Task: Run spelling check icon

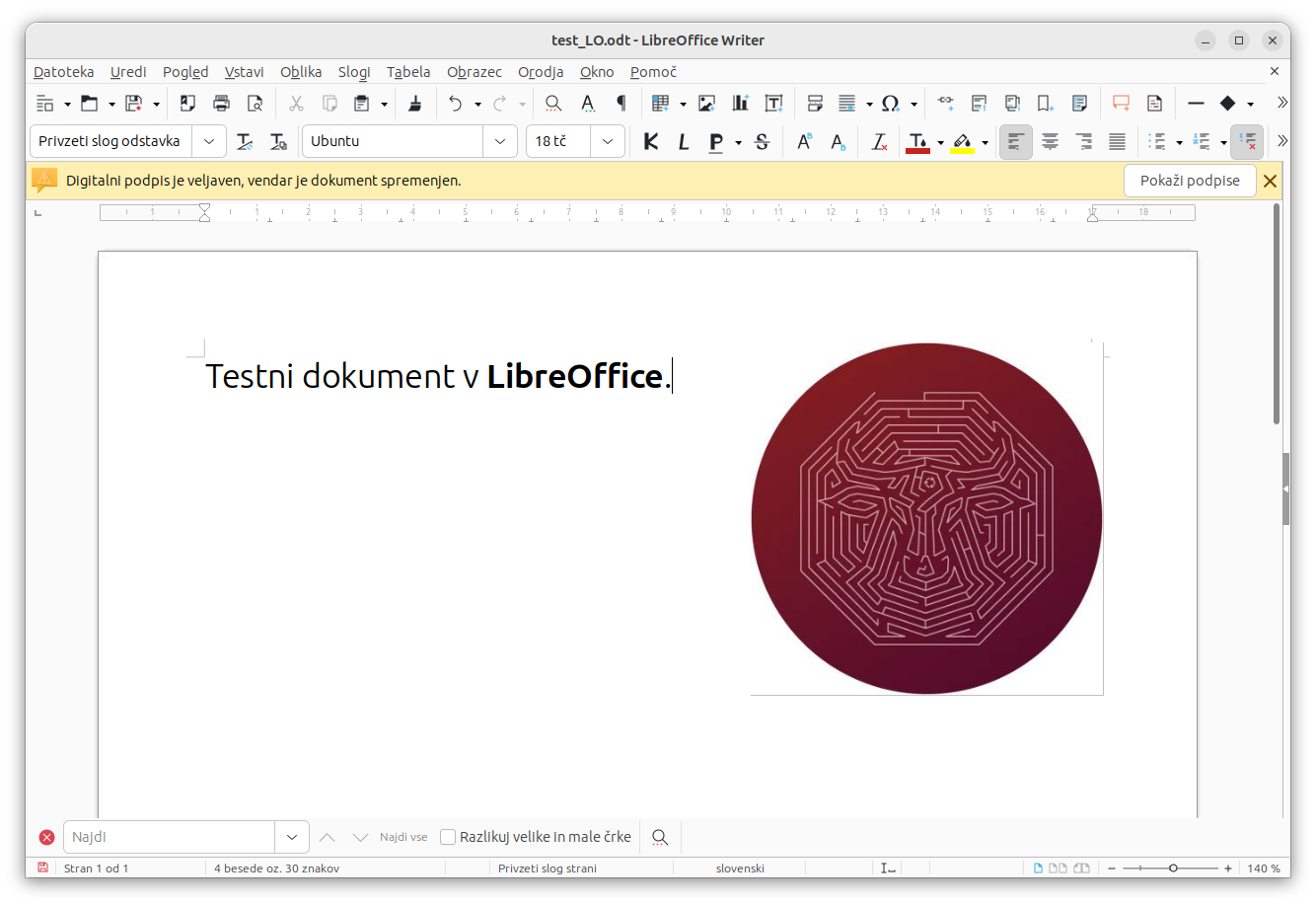Action: [588, 103]
